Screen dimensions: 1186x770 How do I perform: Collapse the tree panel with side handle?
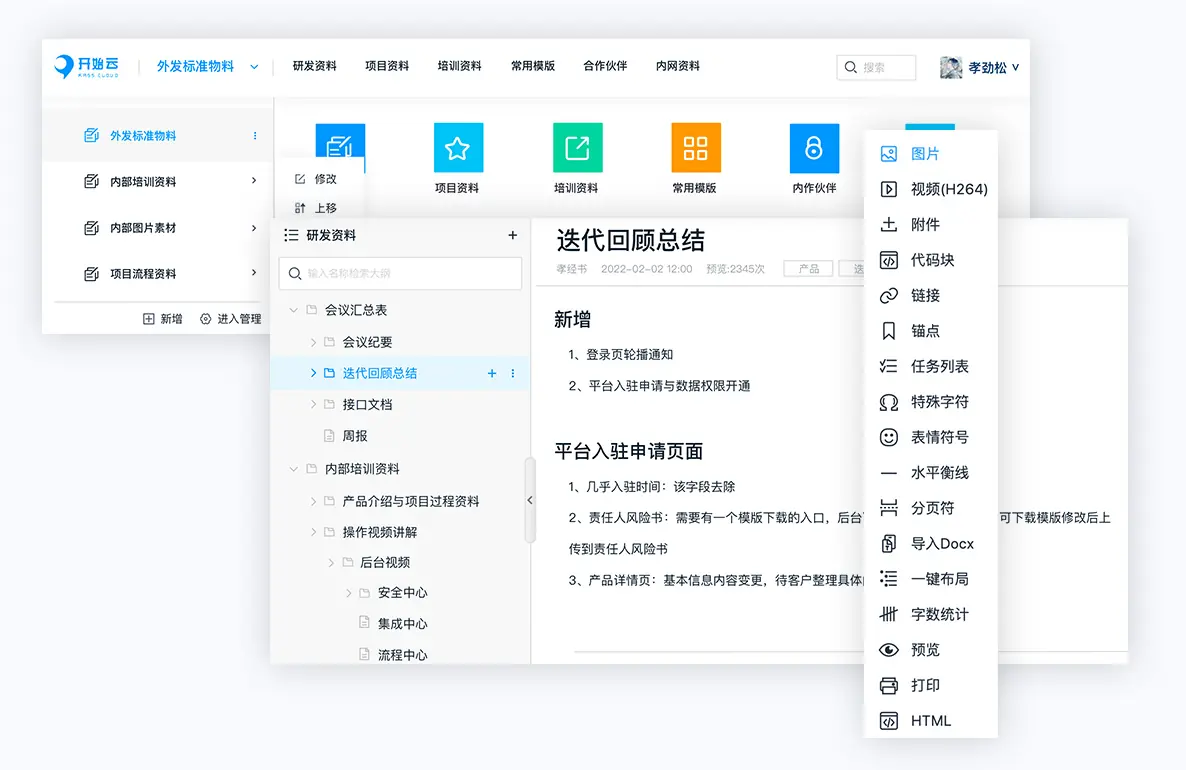529,500
